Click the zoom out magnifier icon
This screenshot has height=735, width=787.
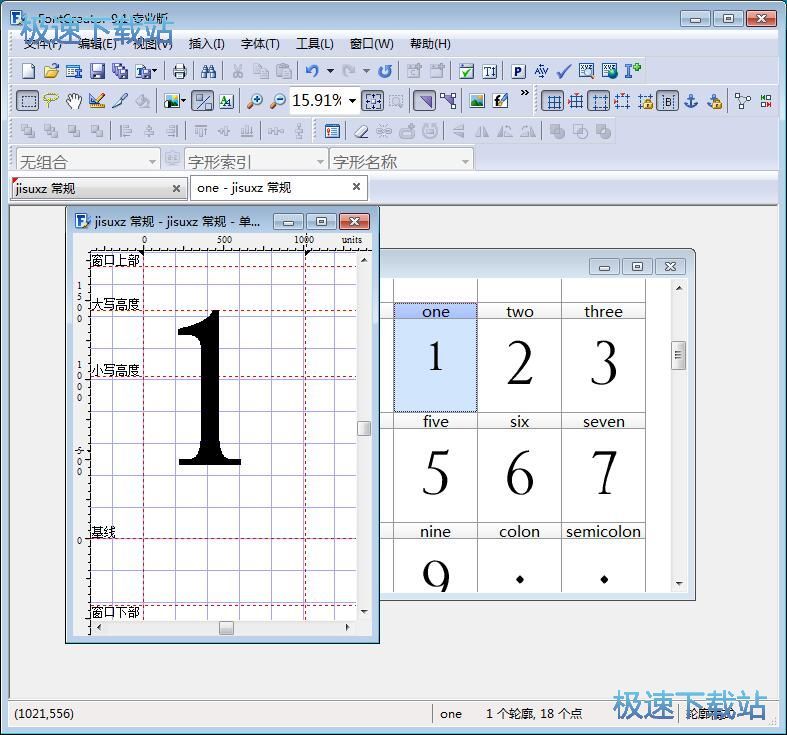(278, 101)
